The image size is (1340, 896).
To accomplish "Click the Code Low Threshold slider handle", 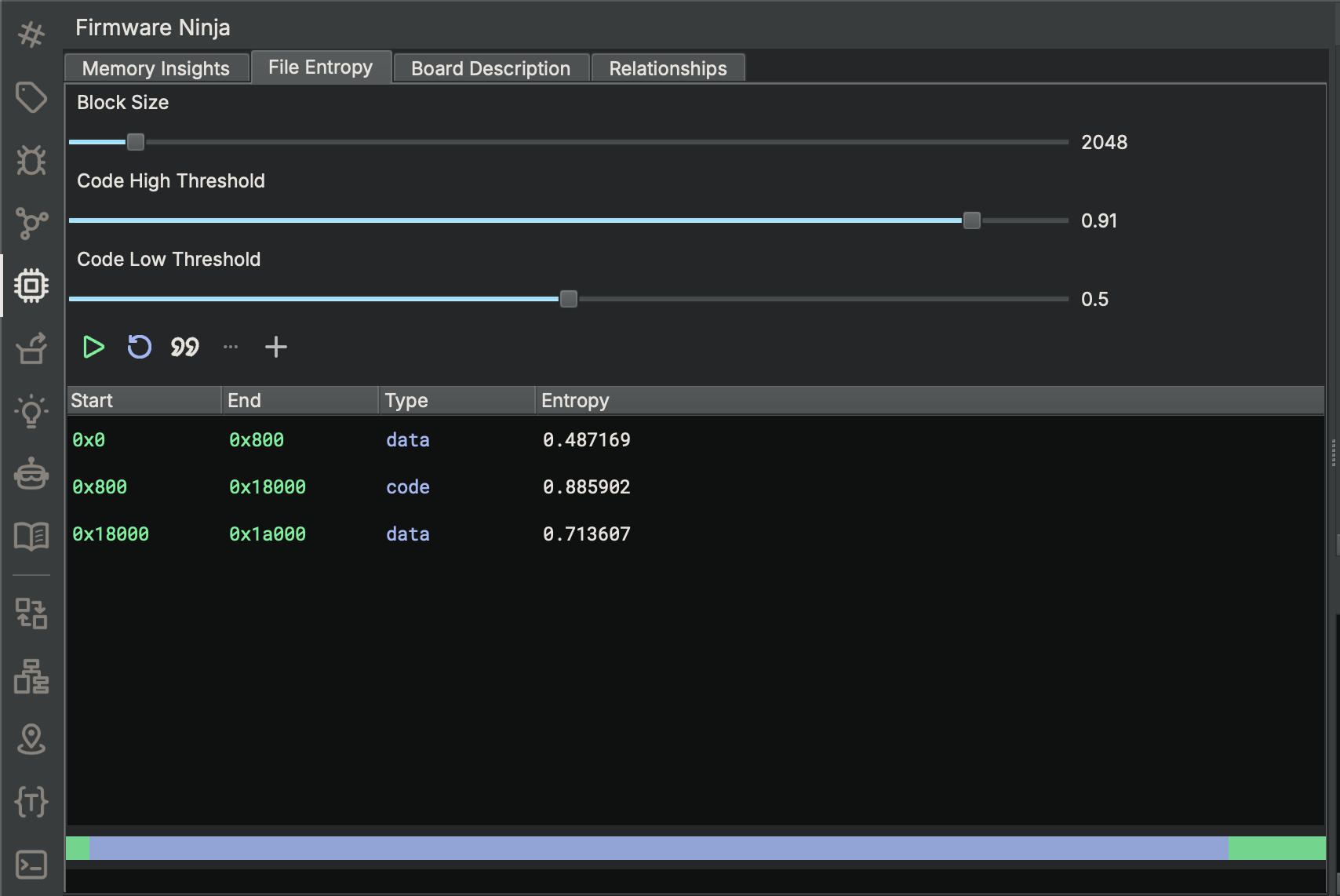I will tap(569, 299).
